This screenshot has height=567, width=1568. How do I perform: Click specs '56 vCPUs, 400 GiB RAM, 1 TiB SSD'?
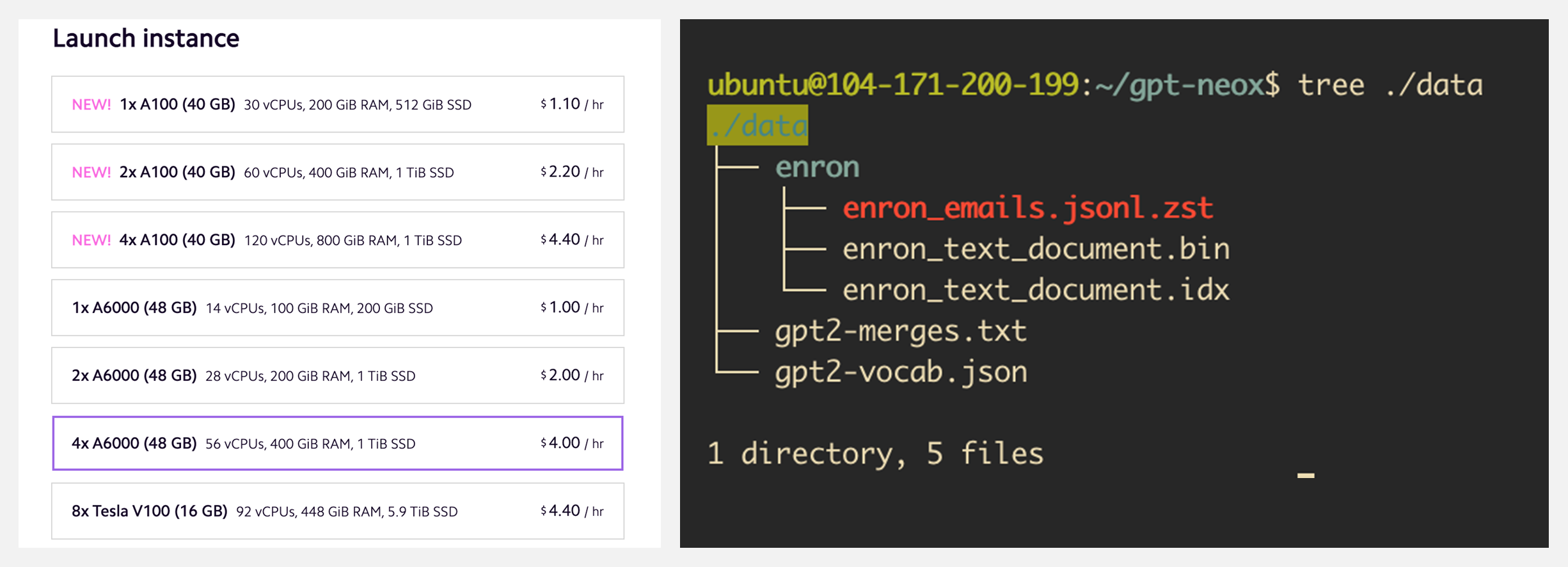[x=310, y=444]
